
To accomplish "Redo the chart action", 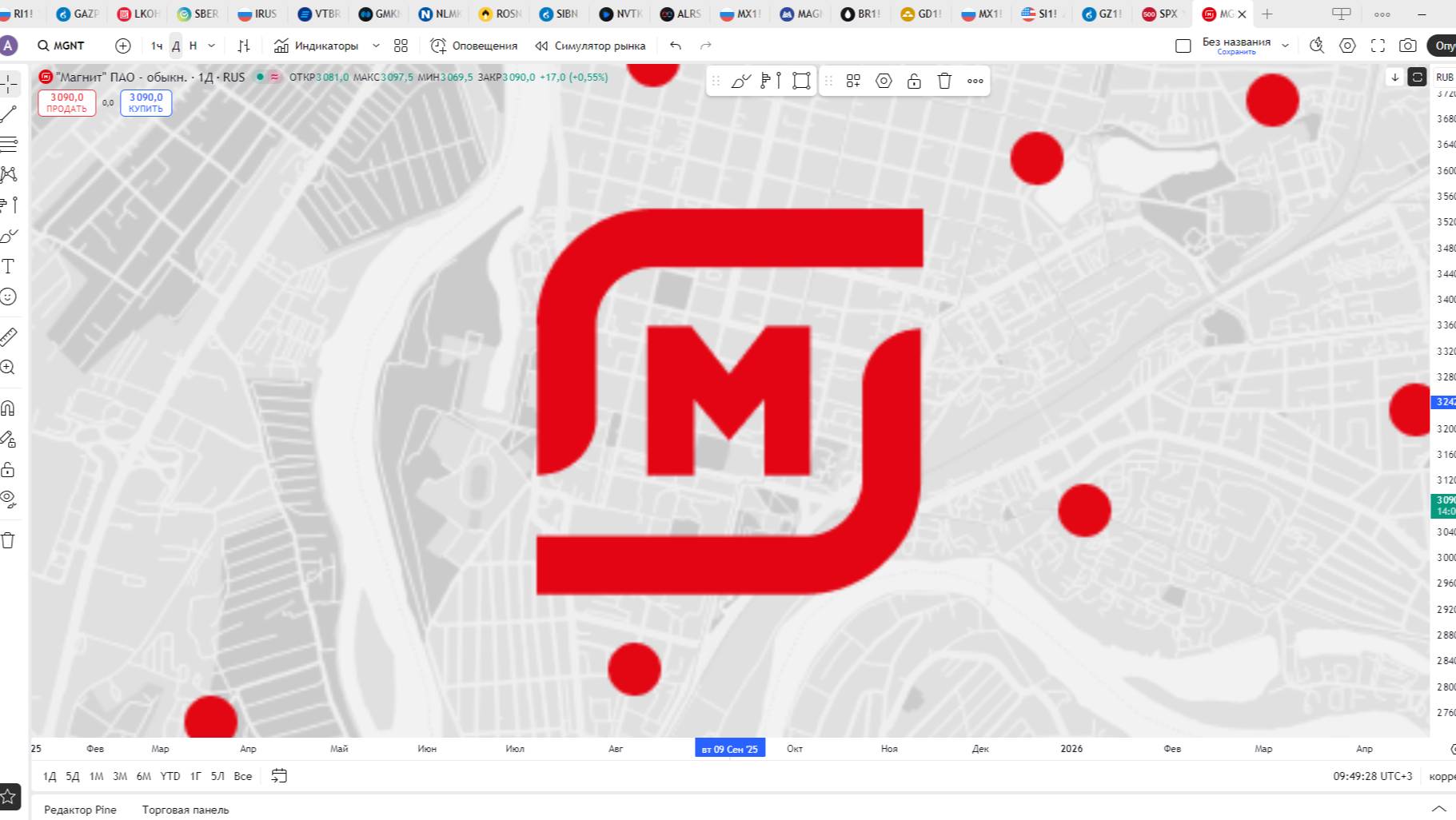I will tap(705, 46).
